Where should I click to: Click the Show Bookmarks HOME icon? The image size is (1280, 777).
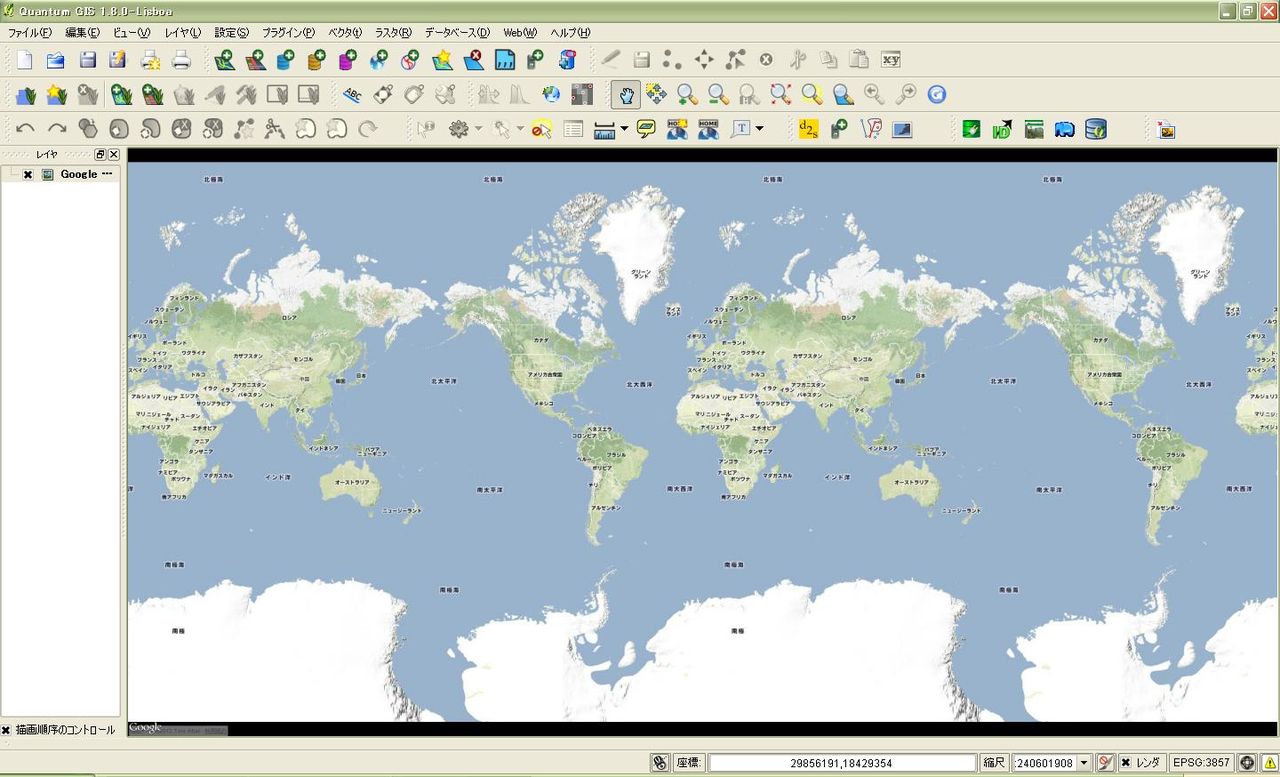tap(708, 128)
